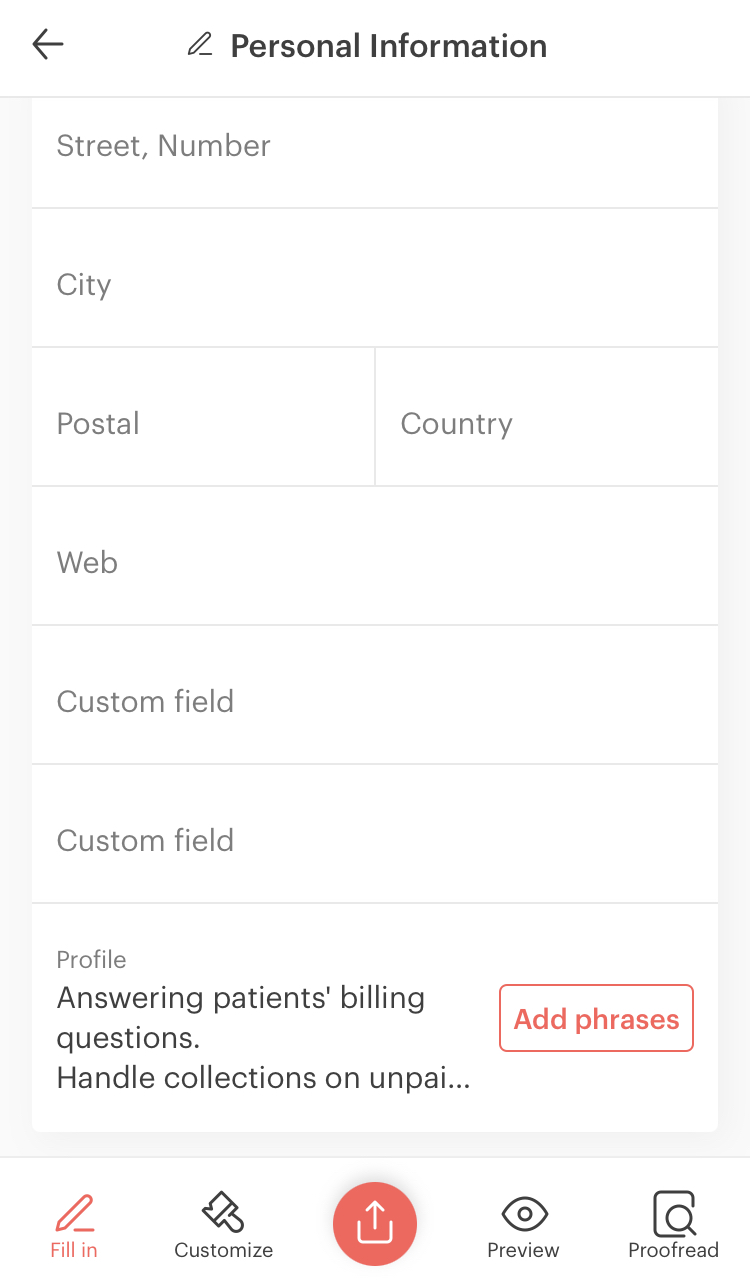
Task: Tap the Postal code field
Action: tap(203, 424)
